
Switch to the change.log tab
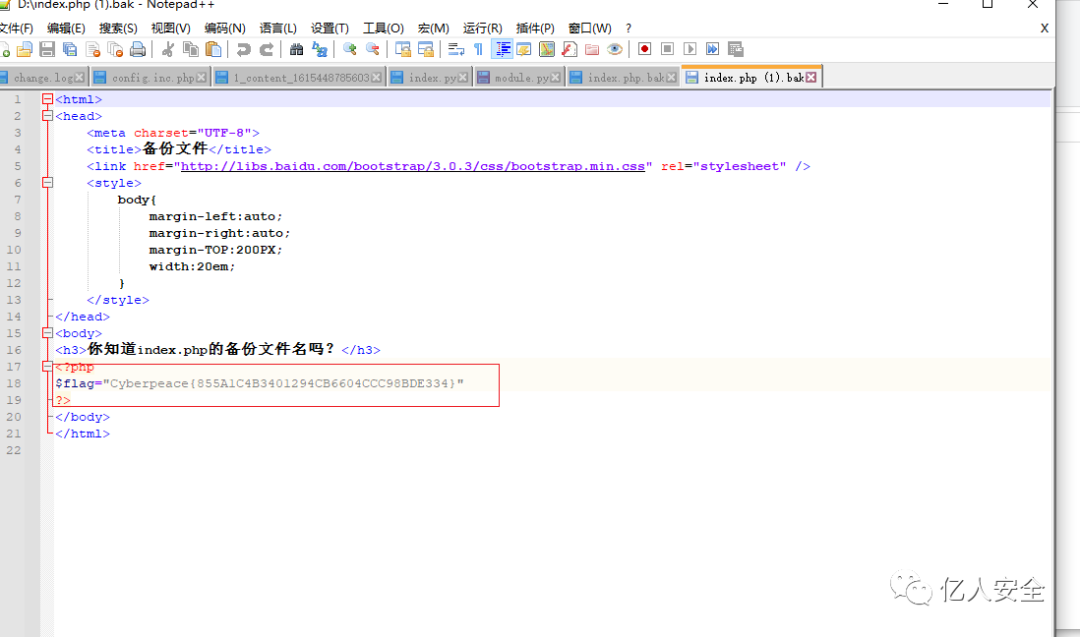(43, 77)
